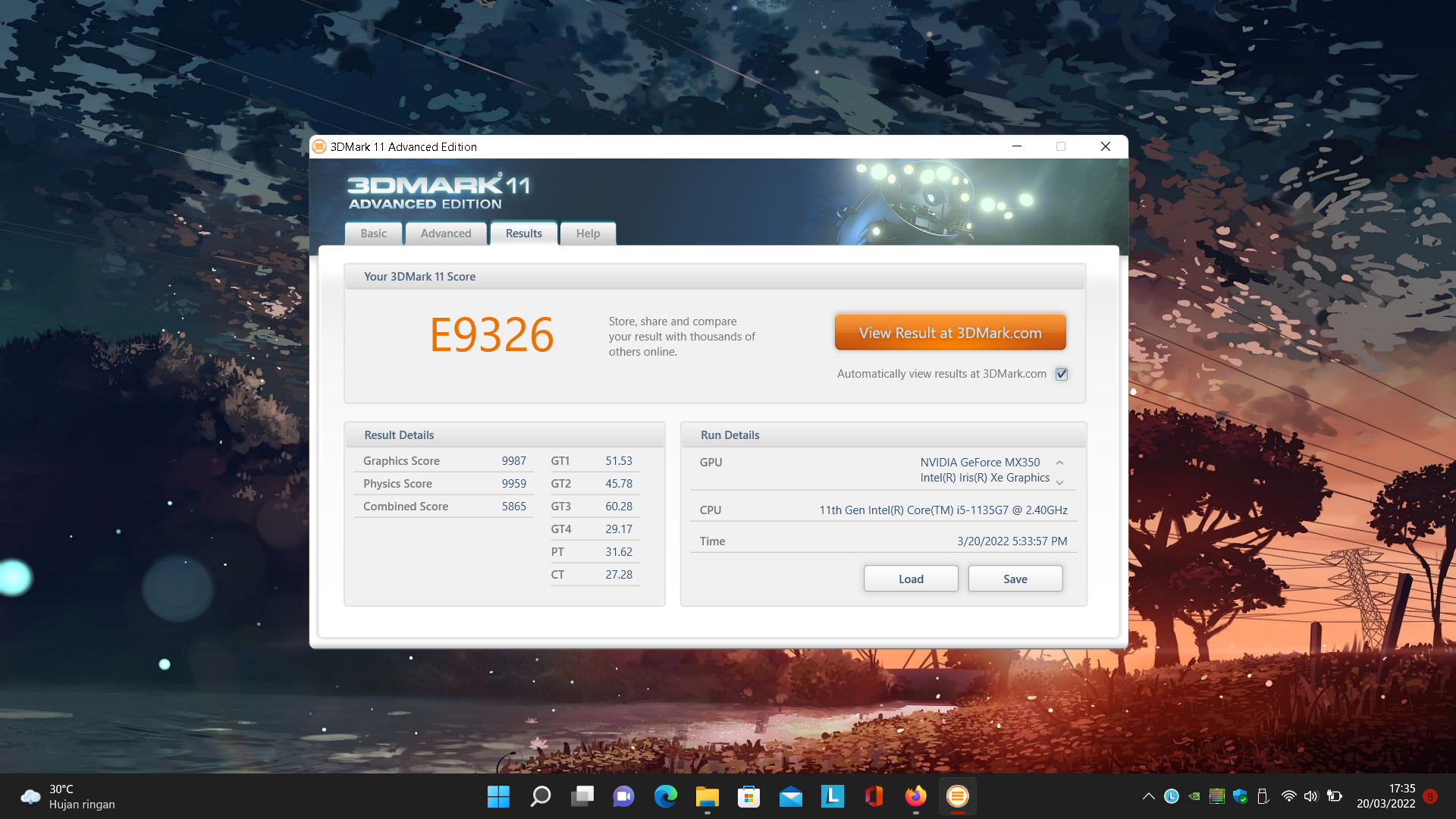Open Mail app from taskbar
The height and width of the screenshot is (819, 1456).
coord(790,796)
